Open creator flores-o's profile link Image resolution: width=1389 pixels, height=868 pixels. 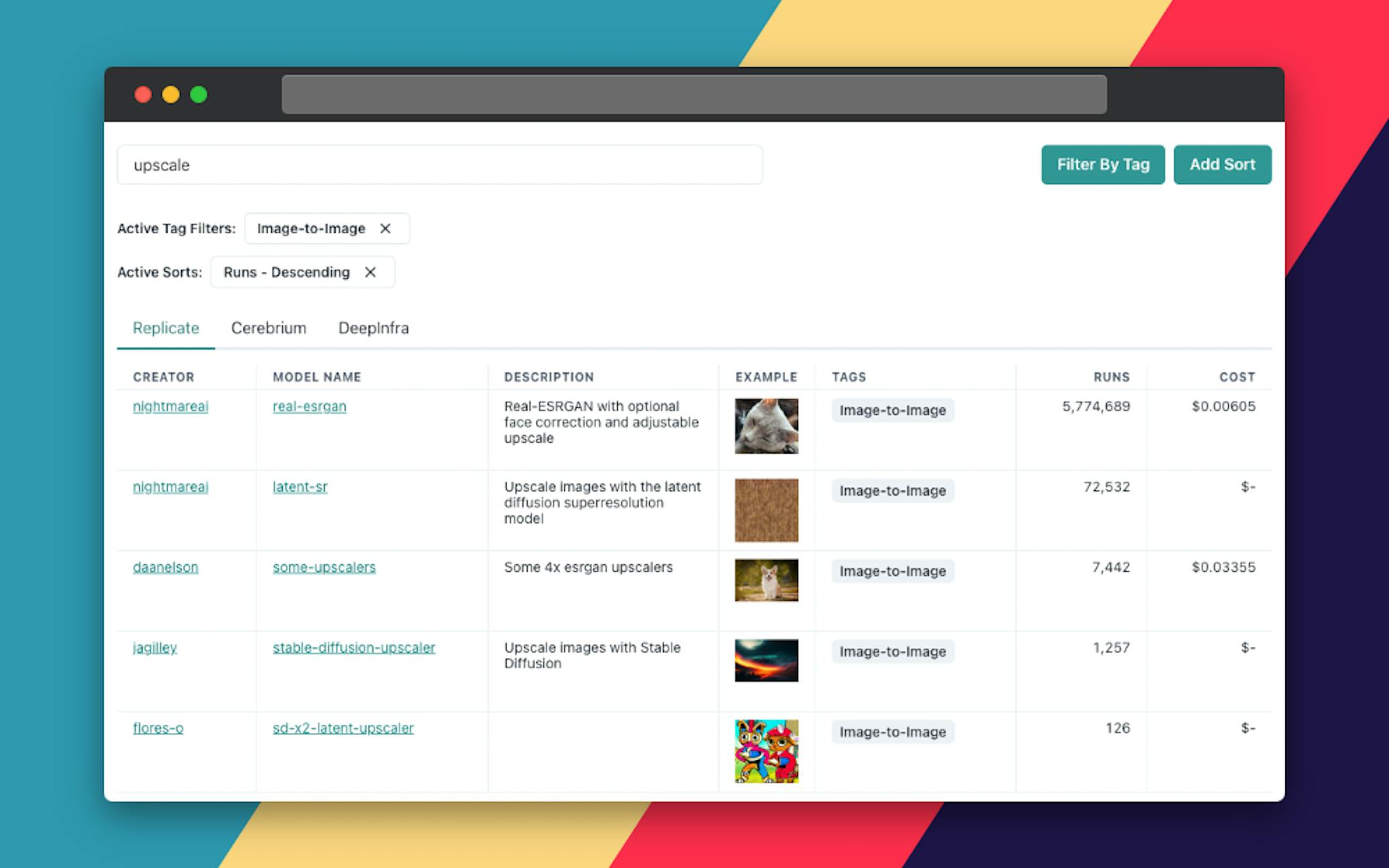158,728
